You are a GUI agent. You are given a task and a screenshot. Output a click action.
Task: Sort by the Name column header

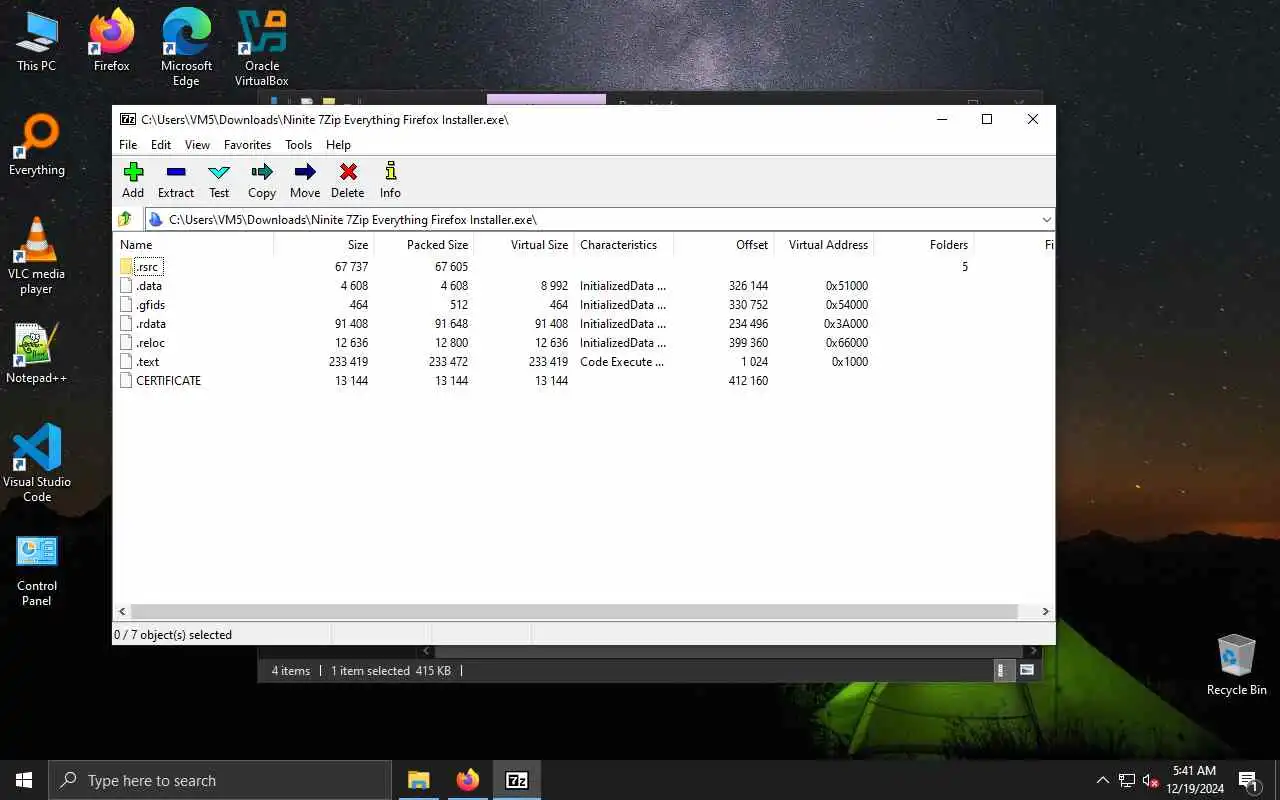(193, 244)
